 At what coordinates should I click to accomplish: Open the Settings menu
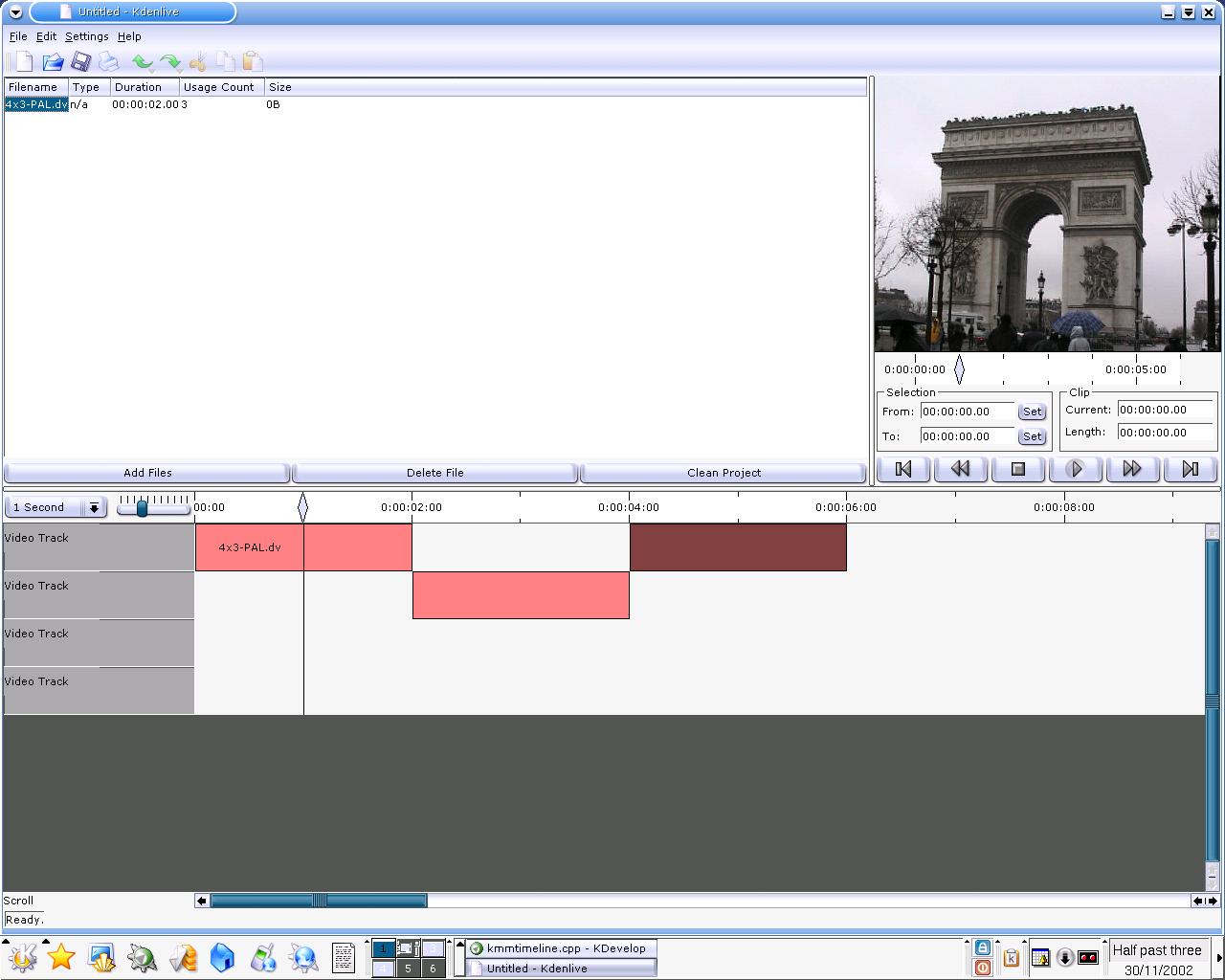pos(87,36)
